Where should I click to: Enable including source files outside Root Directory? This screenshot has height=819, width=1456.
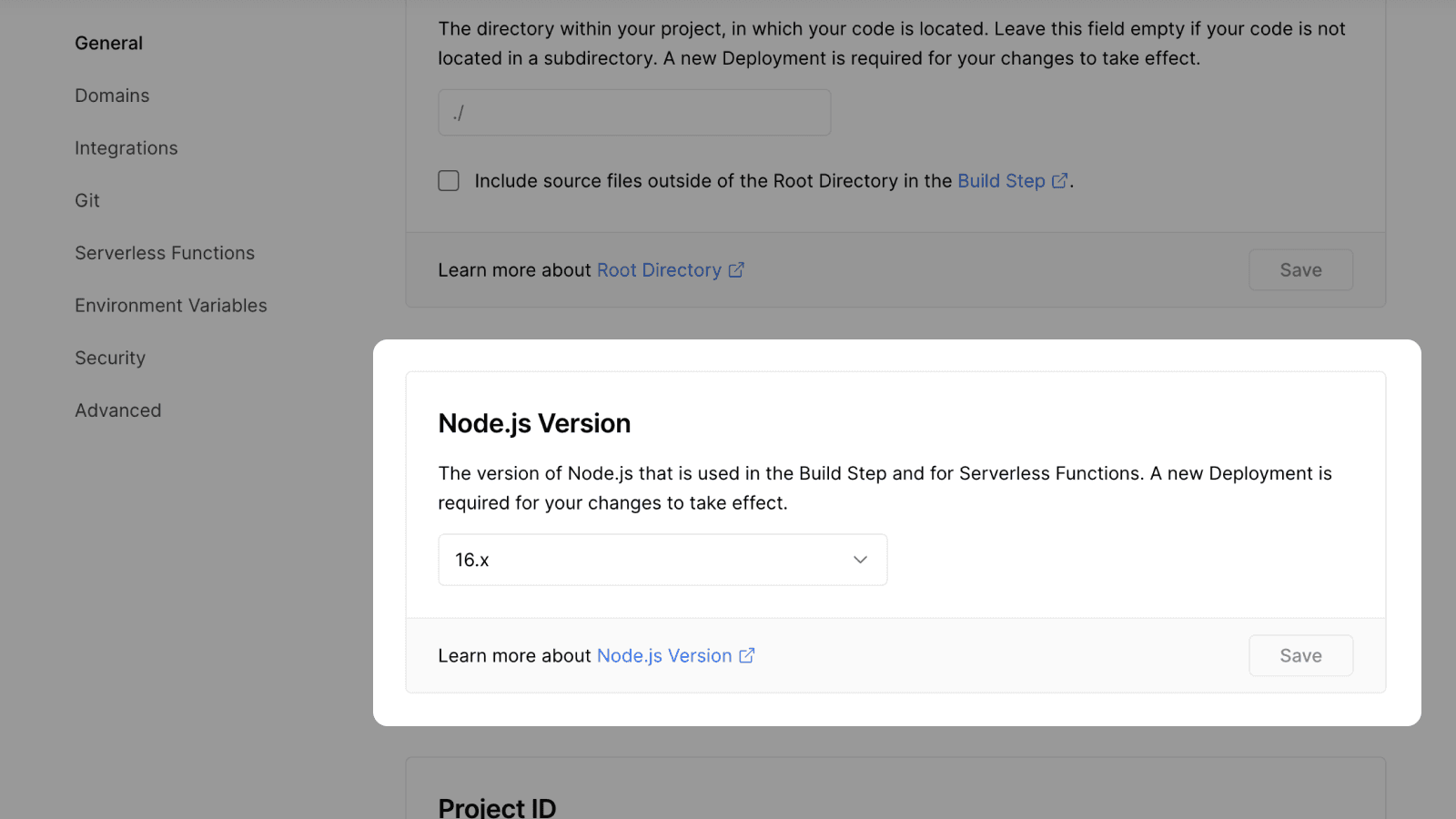[x=449, y=180]
